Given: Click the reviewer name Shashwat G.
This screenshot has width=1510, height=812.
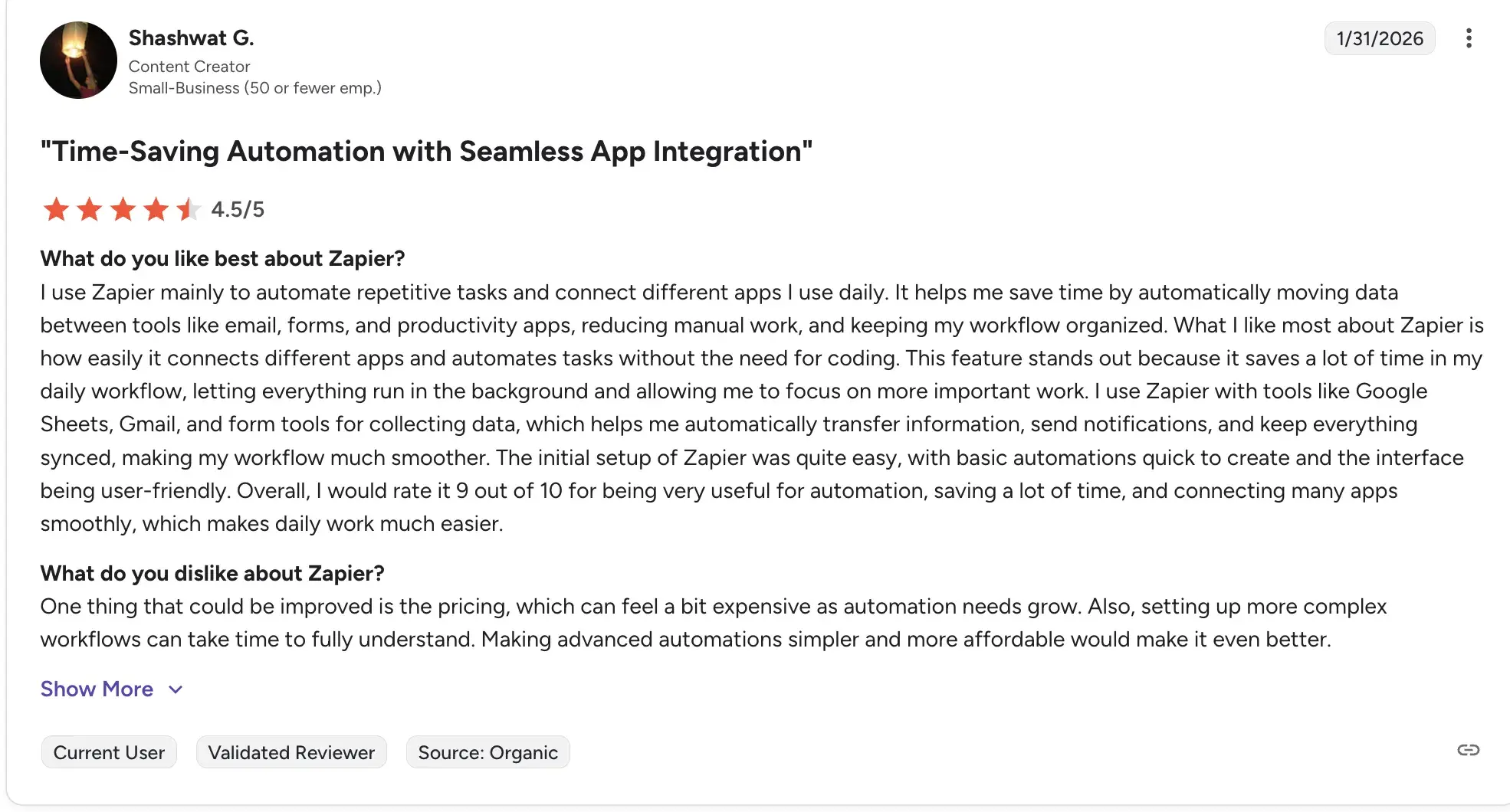Looking at the screenshot, I should coord(191,38).
